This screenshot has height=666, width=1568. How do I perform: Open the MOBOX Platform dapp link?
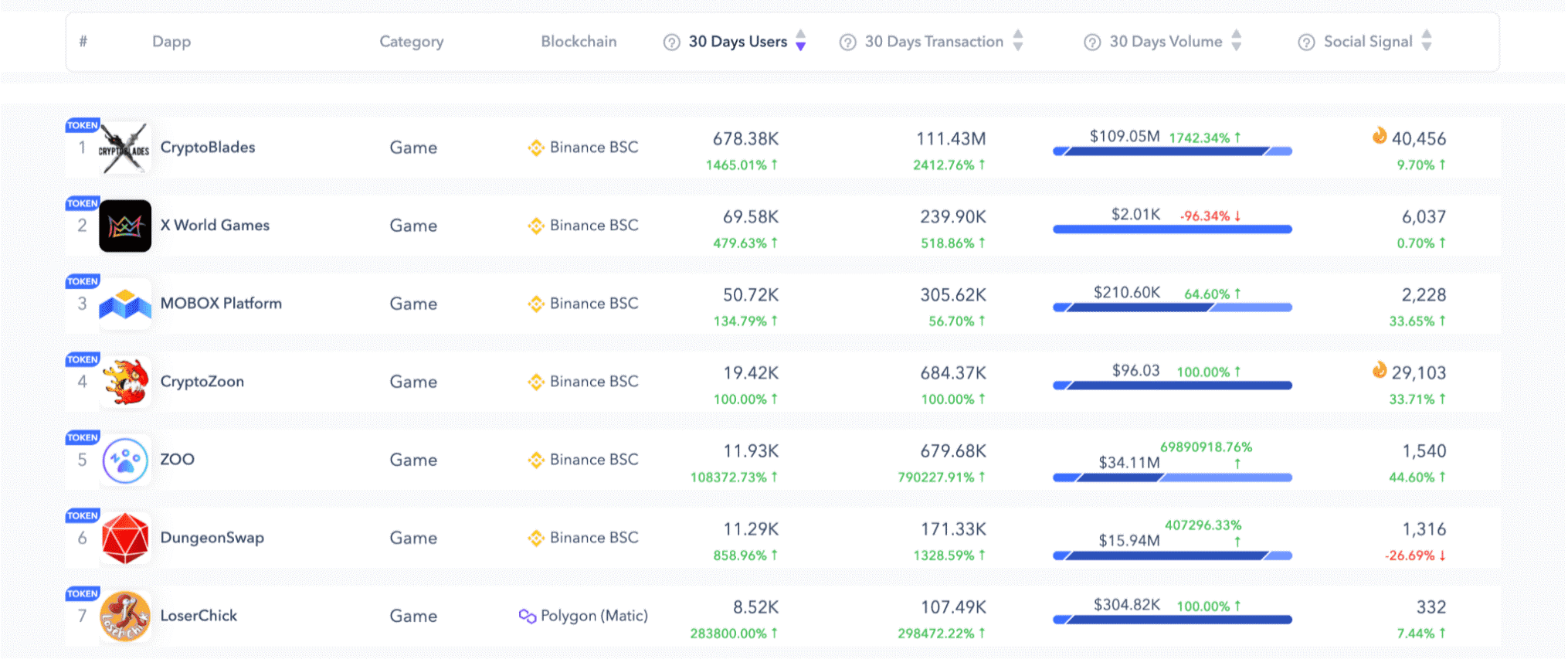221,304
